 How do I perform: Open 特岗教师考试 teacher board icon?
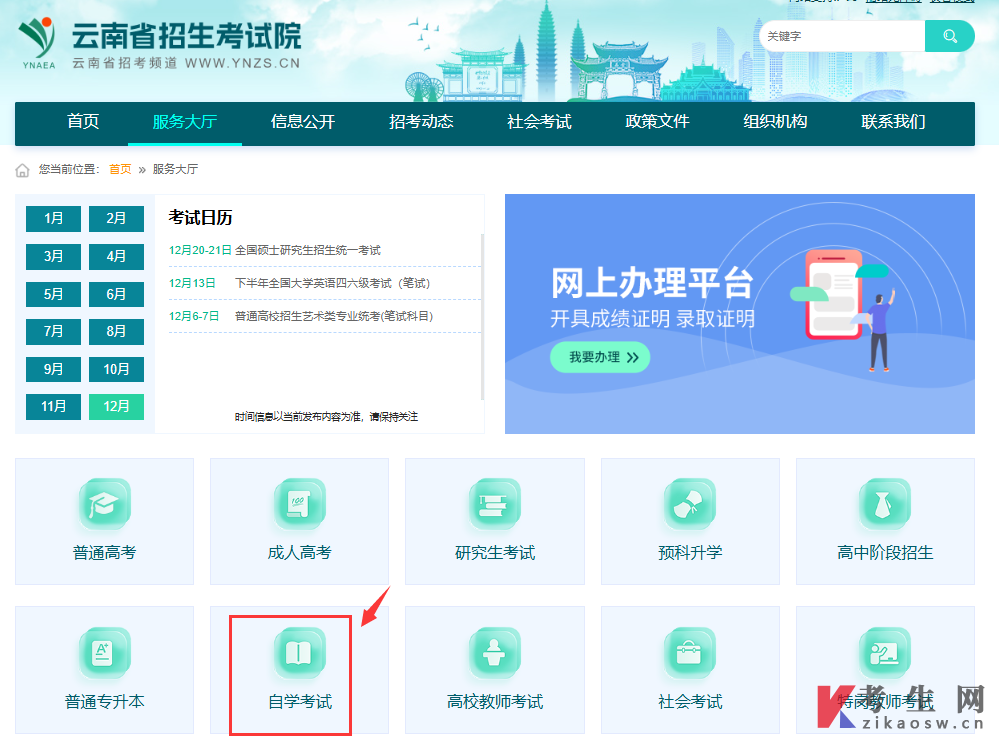(x=885, y=653)
